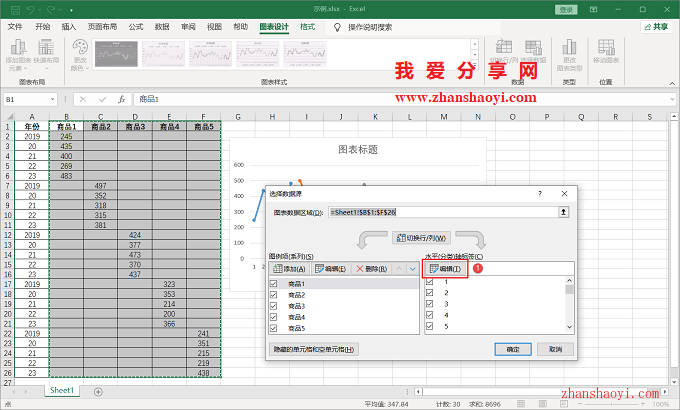Image resolution: width=680 pixels, height=410 pixels.
Task: Click the 图表数据区域 range input field
Action: click(443, 212)
